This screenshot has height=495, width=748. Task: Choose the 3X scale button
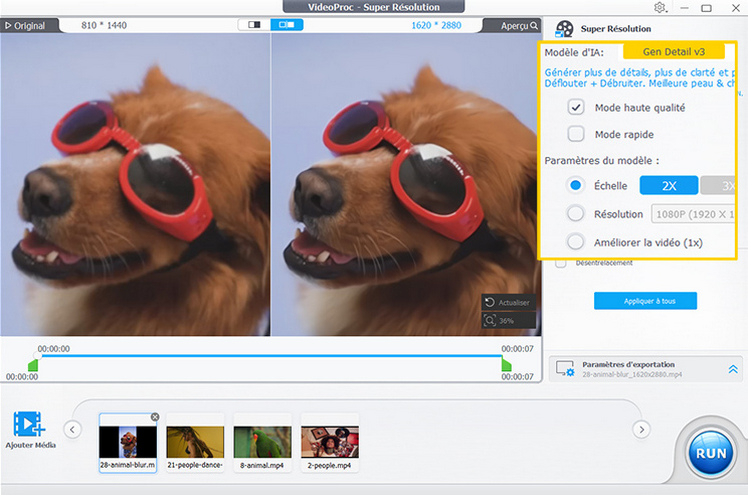click(718, 186)
